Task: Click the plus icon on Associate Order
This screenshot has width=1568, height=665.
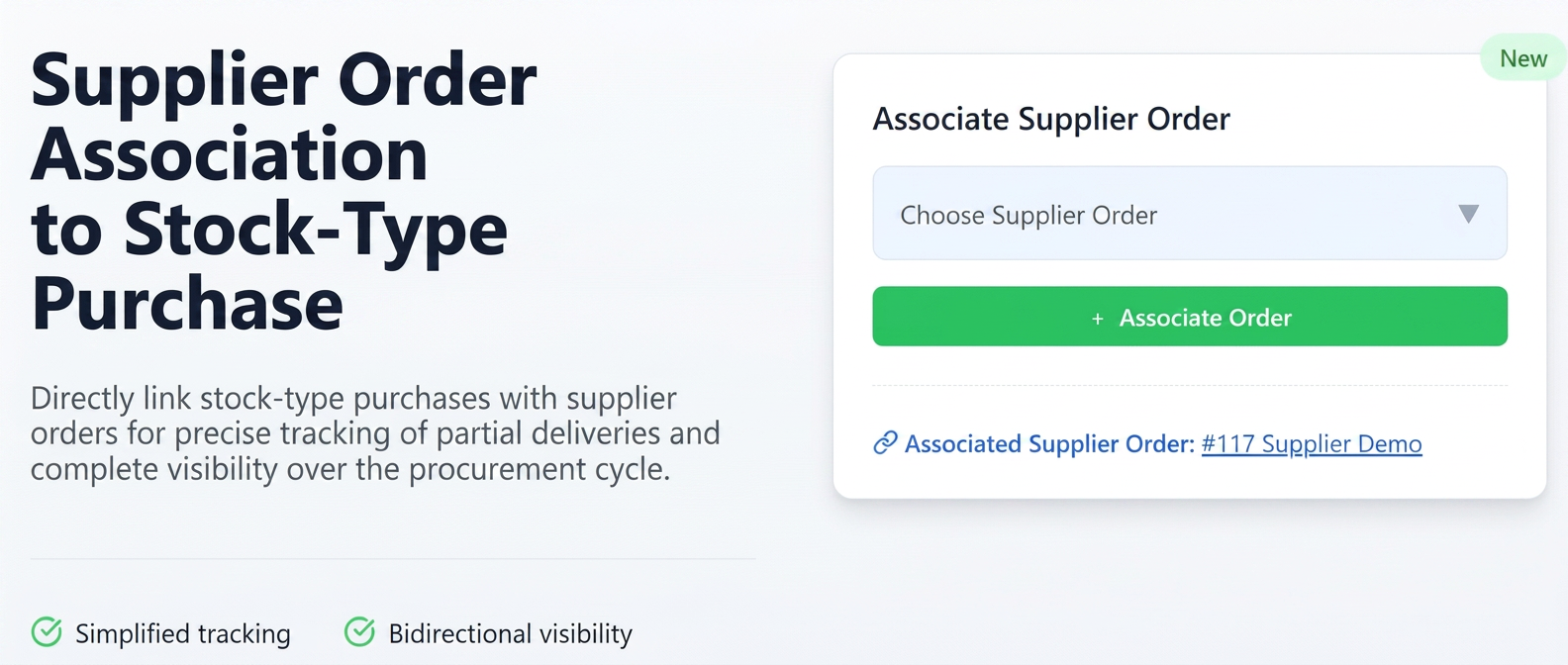Action: pyautogui.click(x=1097, y=319)
